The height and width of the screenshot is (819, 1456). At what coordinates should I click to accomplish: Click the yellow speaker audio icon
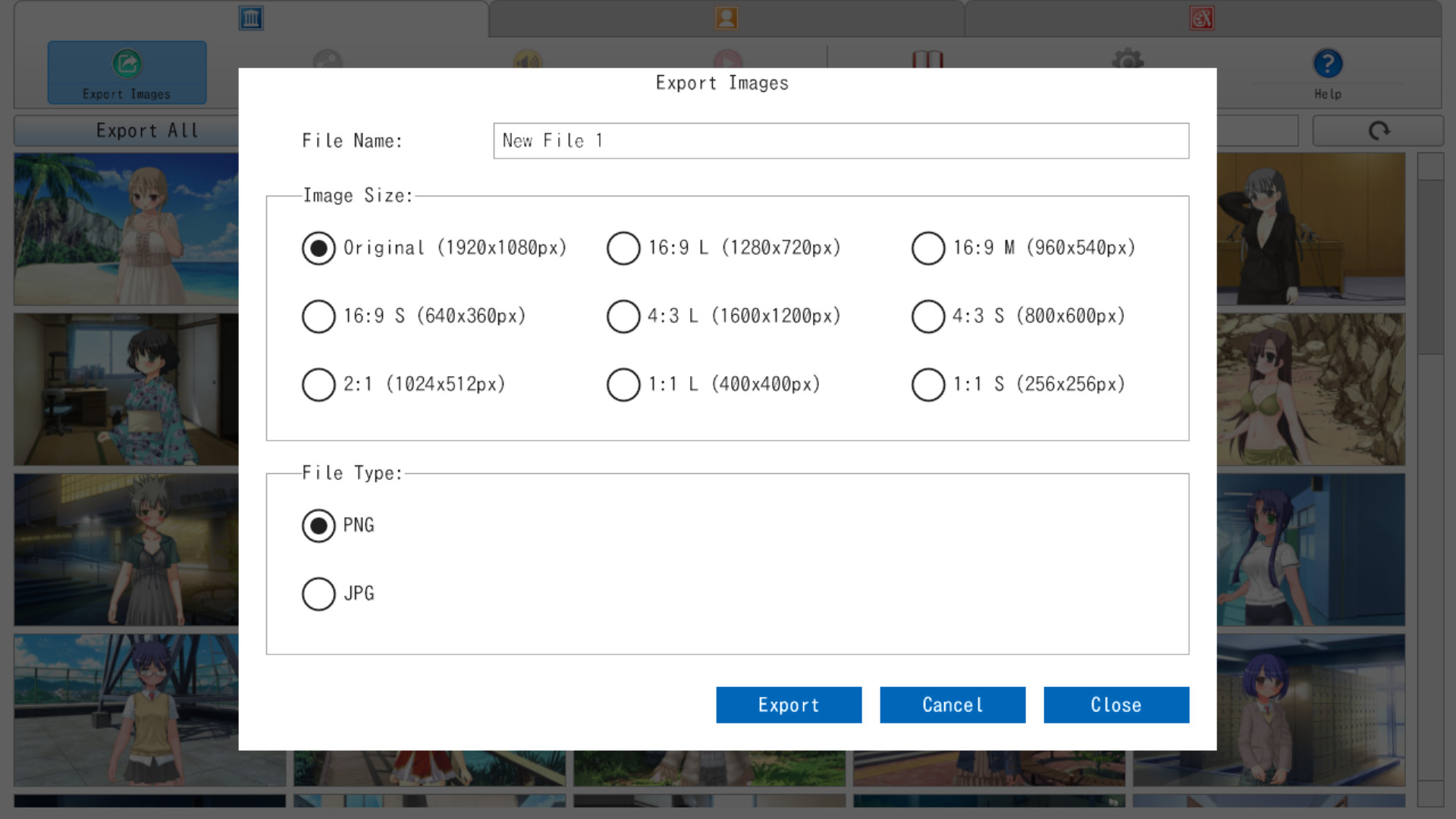tap(528, 59)
